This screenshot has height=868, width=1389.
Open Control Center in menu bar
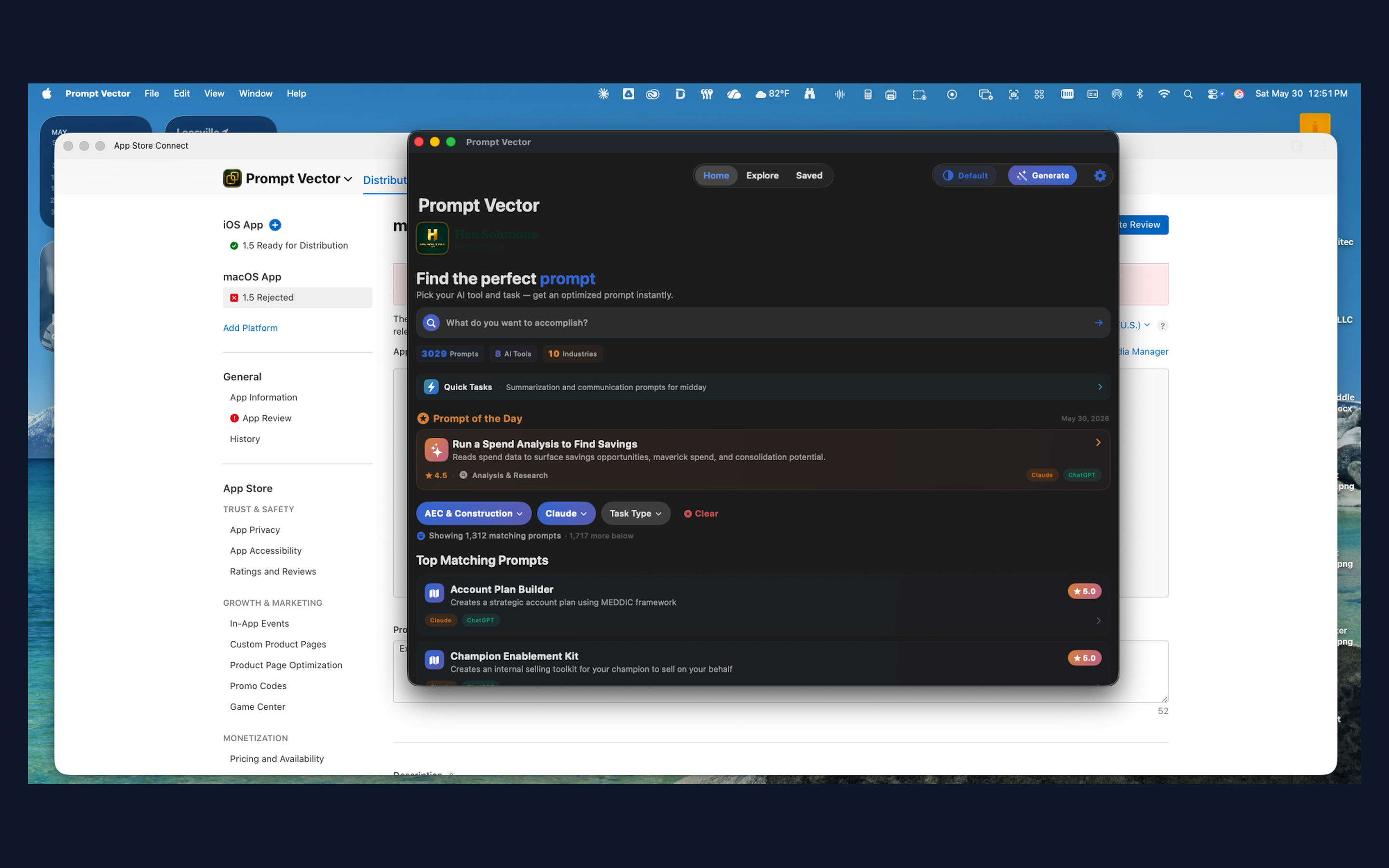1213,94
